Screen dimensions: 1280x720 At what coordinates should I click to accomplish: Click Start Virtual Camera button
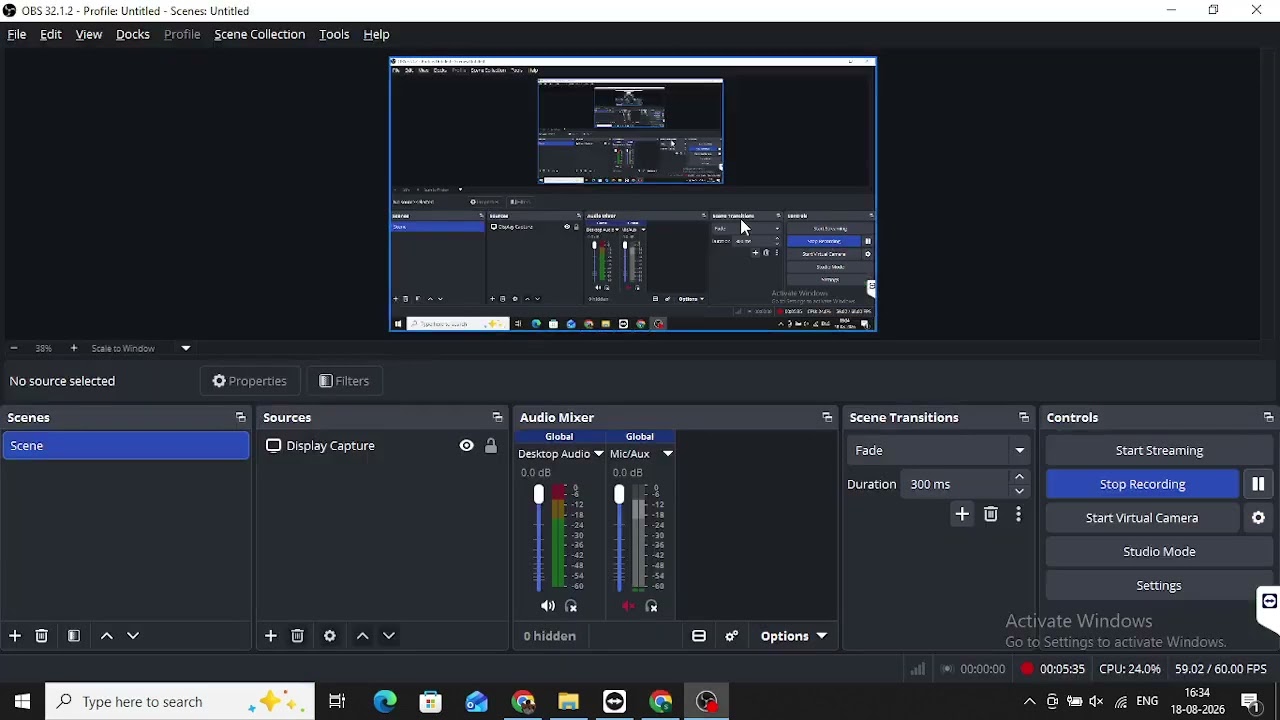pos(1142,518)
